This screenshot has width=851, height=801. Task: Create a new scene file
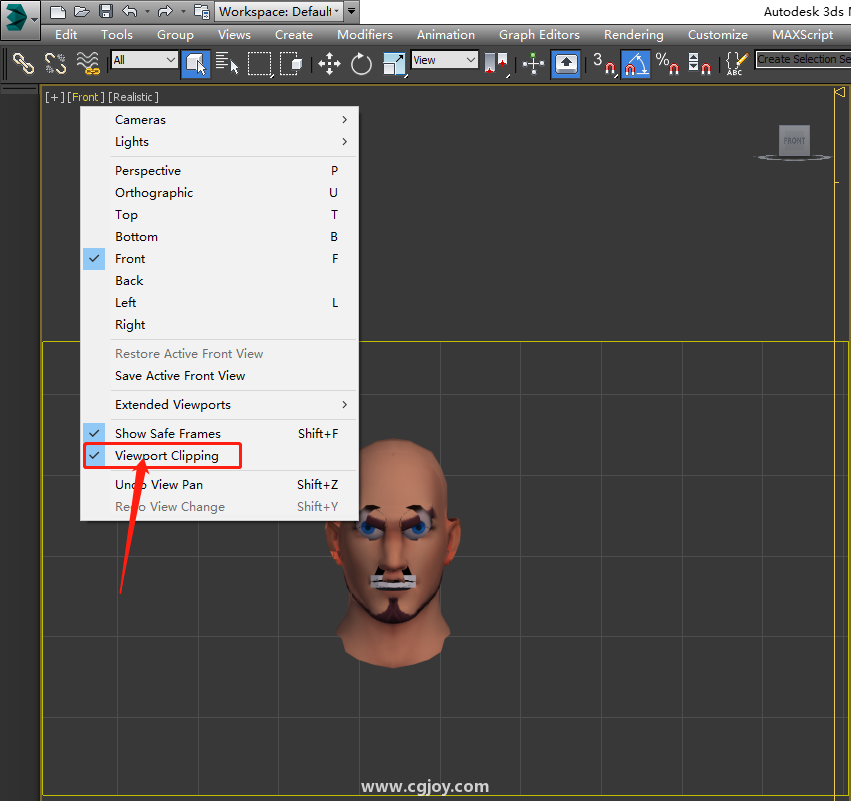(58, 11)
